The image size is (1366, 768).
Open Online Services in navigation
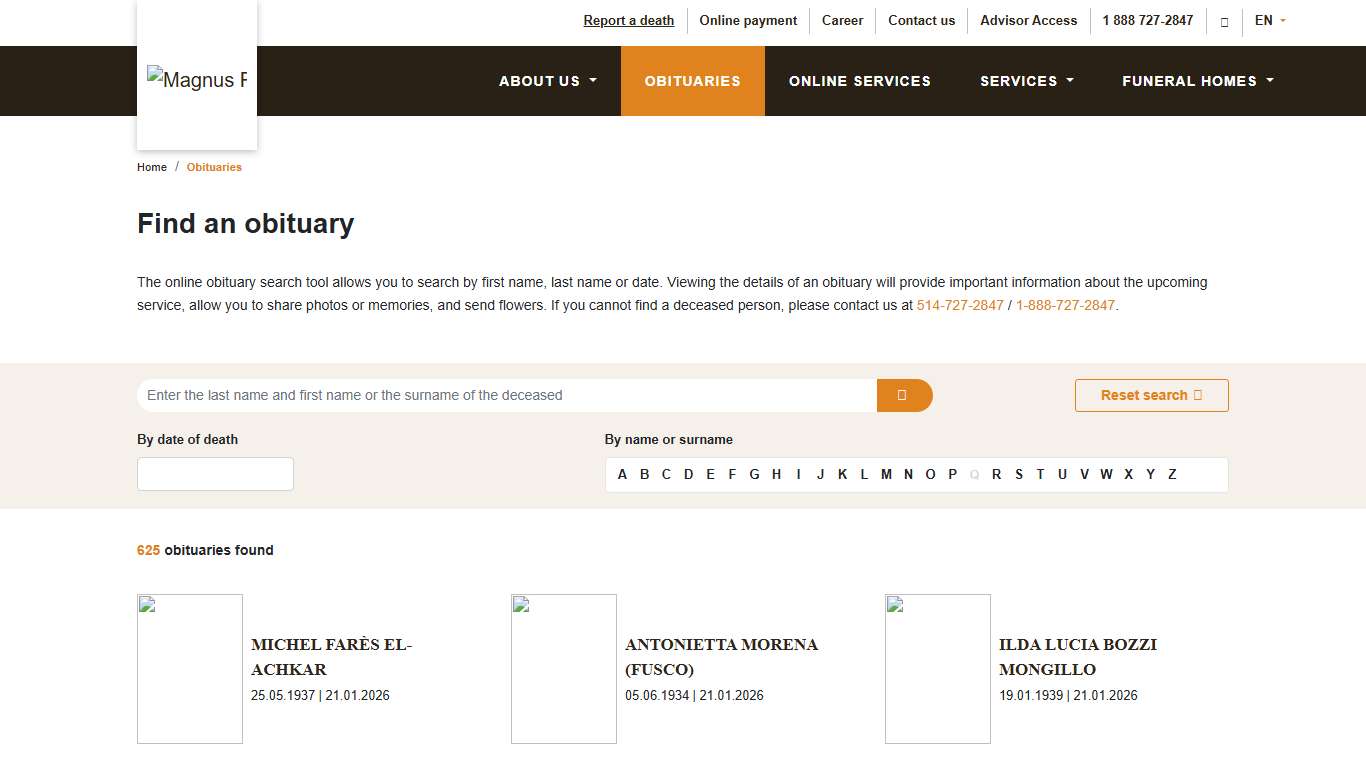(859, 81)
